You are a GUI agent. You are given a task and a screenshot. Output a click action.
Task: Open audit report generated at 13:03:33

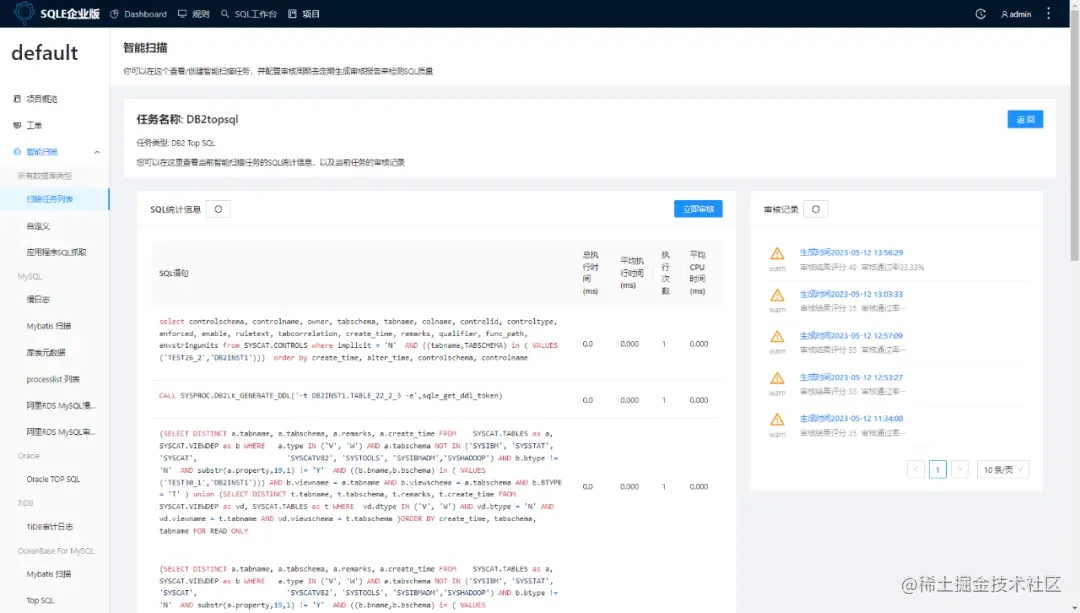(x=851, y=294)
